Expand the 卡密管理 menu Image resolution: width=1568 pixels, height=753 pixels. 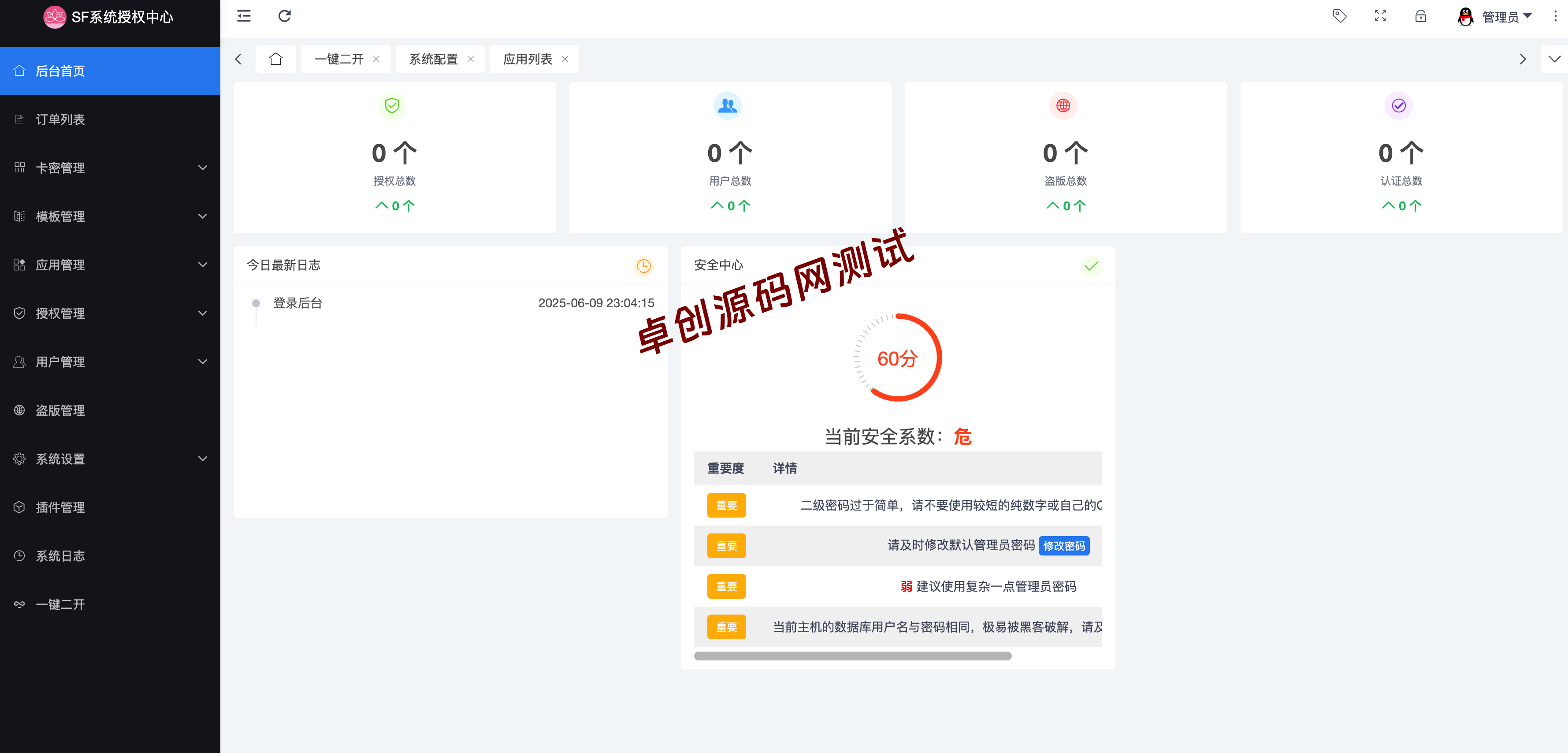[110, 168]
